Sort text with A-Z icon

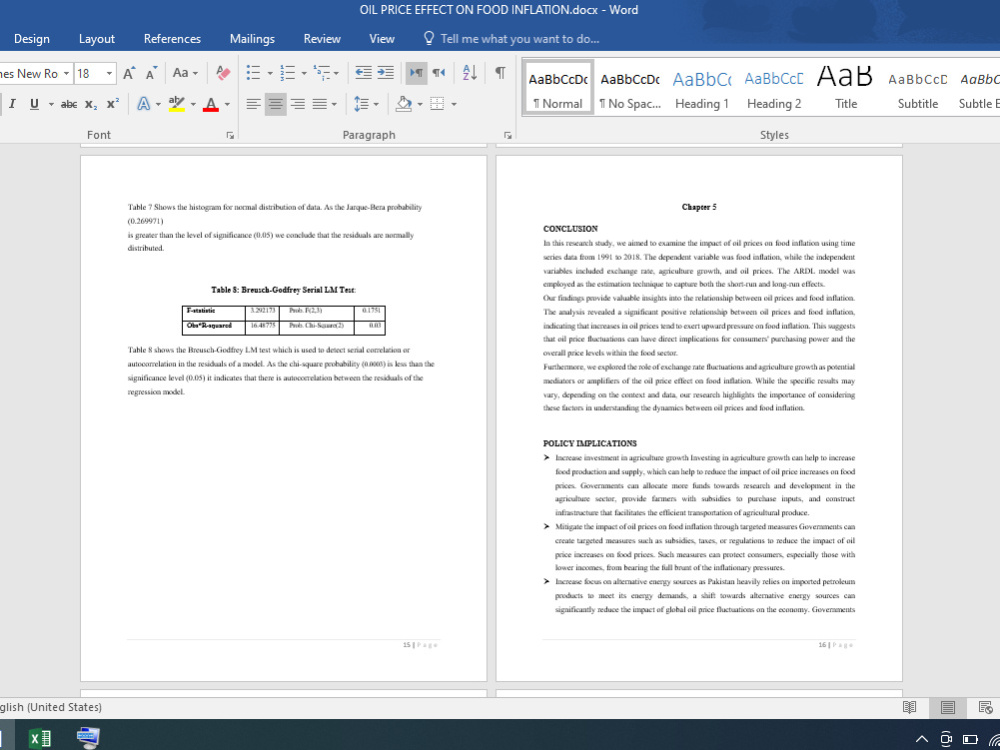click(469, 73)
